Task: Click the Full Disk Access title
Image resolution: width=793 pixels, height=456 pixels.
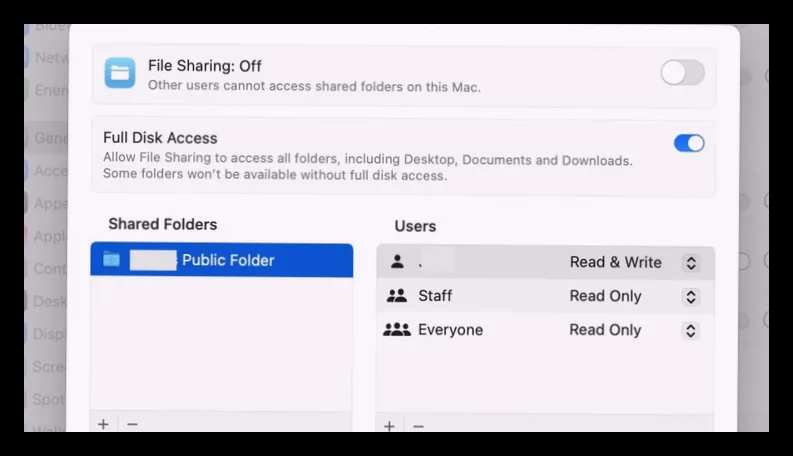Action: click(160, 138)
